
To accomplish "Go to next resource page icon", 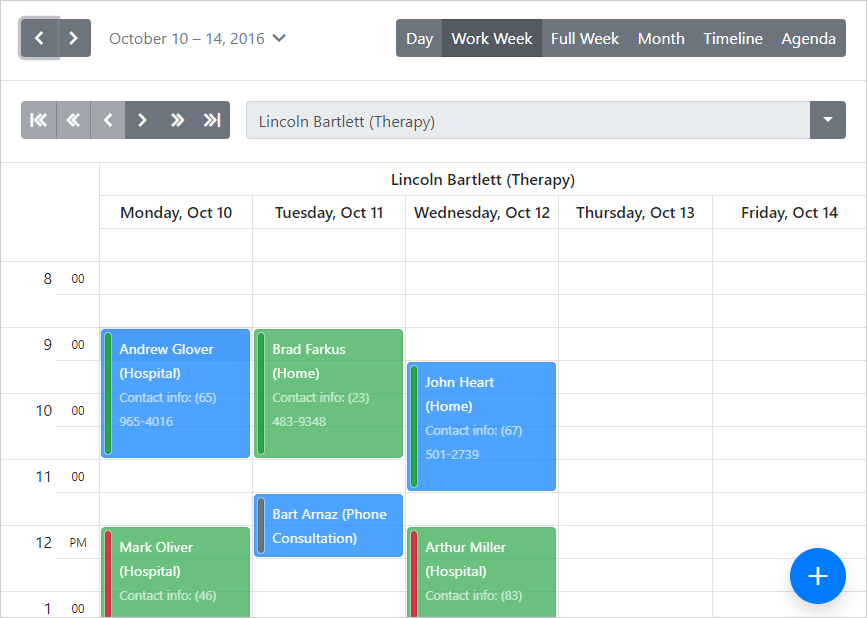I will (x=177, y=120).
